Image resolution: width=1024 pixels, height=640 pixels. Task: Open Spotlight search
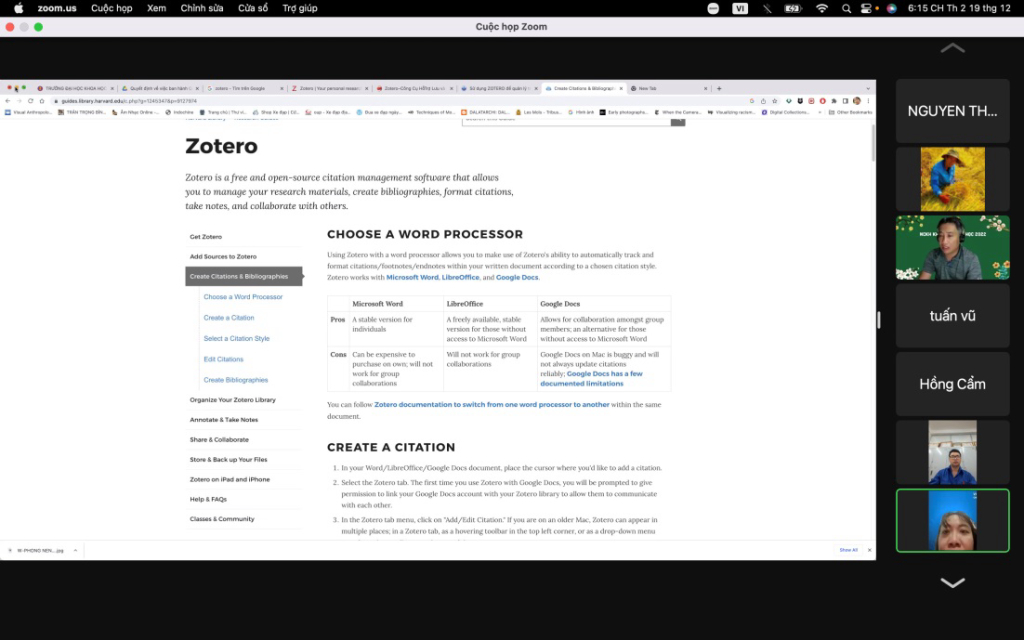846,8
